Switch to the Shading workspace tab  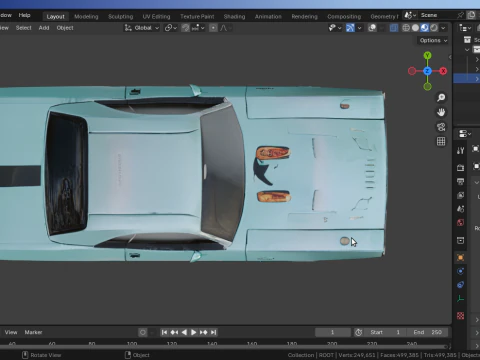[x=234, y=16]
